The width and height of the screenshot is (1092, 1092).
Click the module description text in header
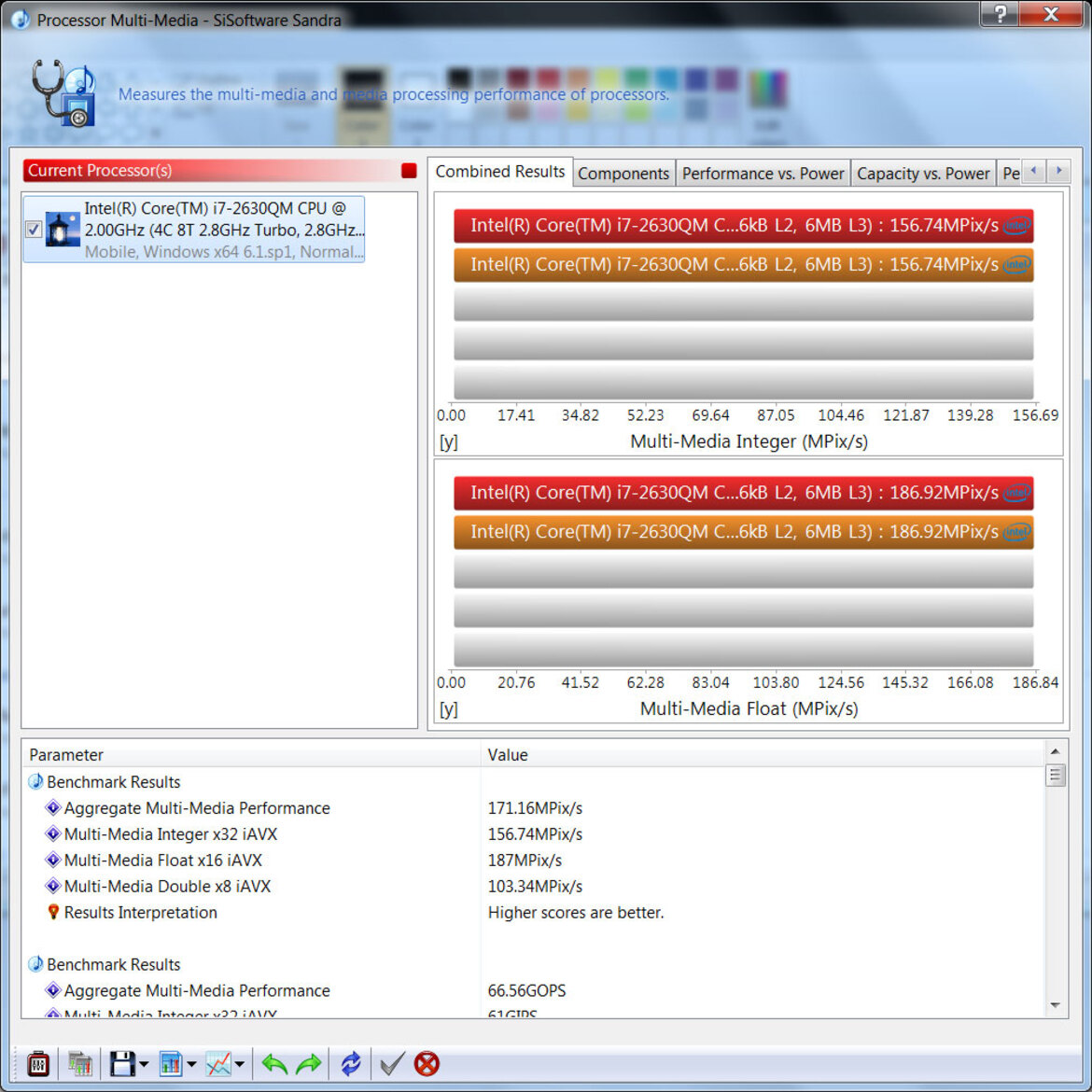[x=394, y=94]
